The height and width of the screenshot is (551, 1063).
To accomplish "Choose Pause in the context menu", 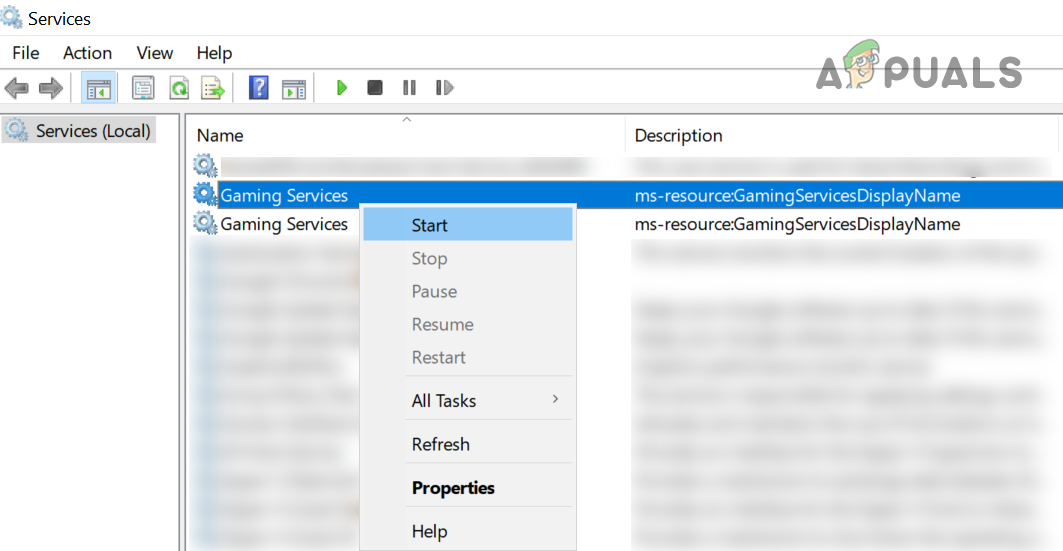I will point(468,291).
